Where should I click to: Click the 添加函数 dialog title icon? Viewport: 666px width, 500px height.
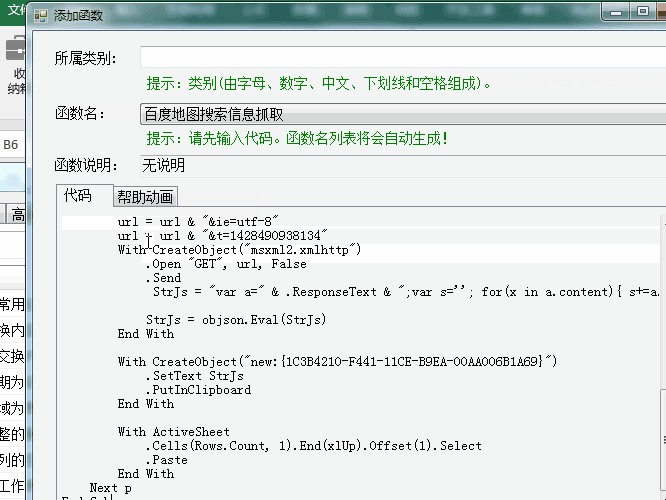(x=41, y=16)
